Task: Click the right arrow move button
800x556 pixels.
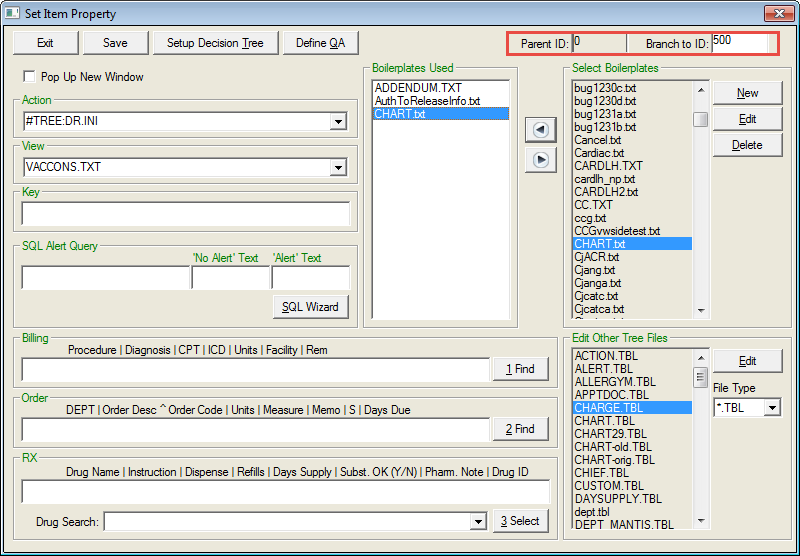Action: pos(540,159)
